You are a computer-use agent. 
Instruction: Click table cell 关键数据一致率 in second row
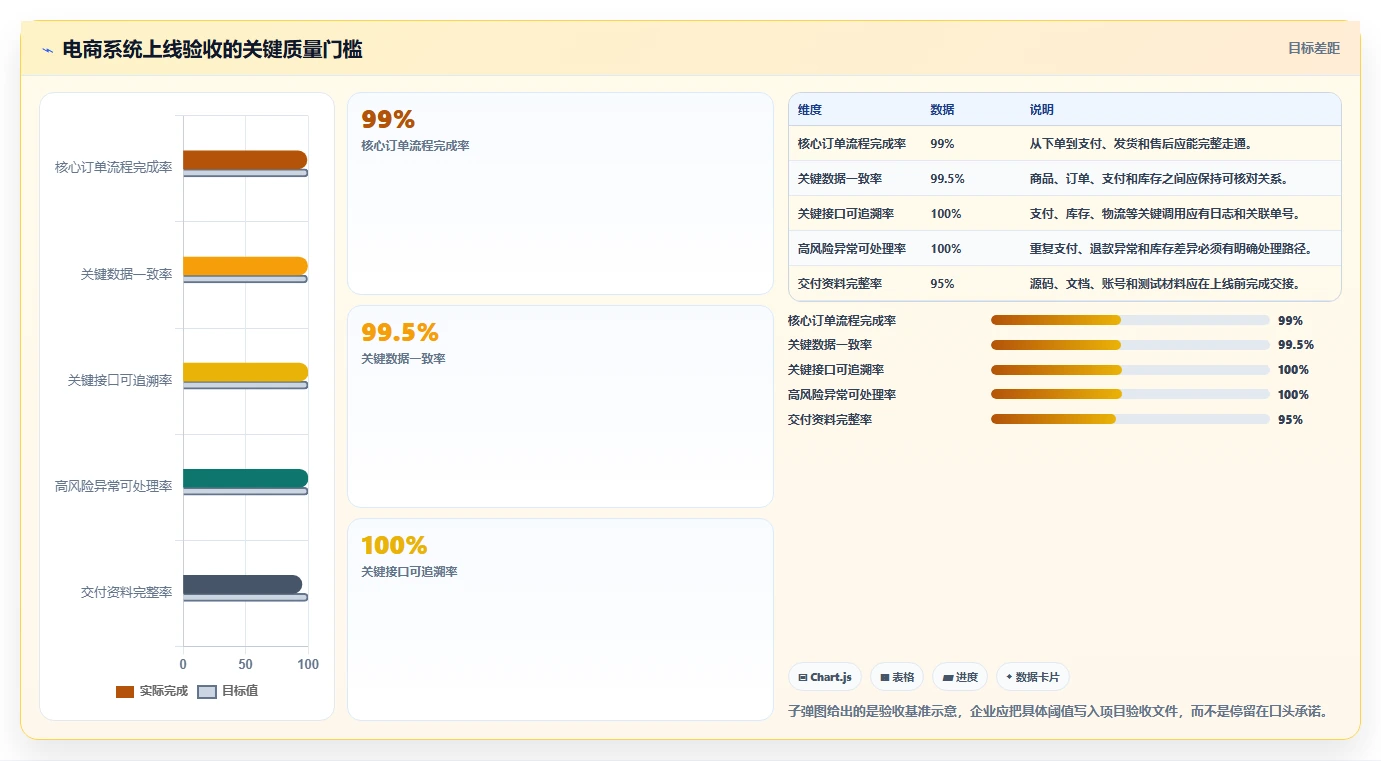pos(840,179)
